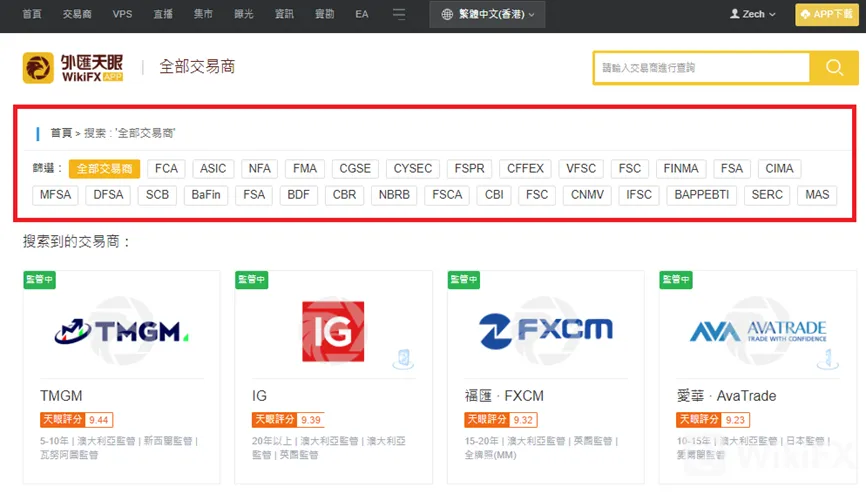
Task: Select the CFFEX filter chip
Action: coord(525,169)
